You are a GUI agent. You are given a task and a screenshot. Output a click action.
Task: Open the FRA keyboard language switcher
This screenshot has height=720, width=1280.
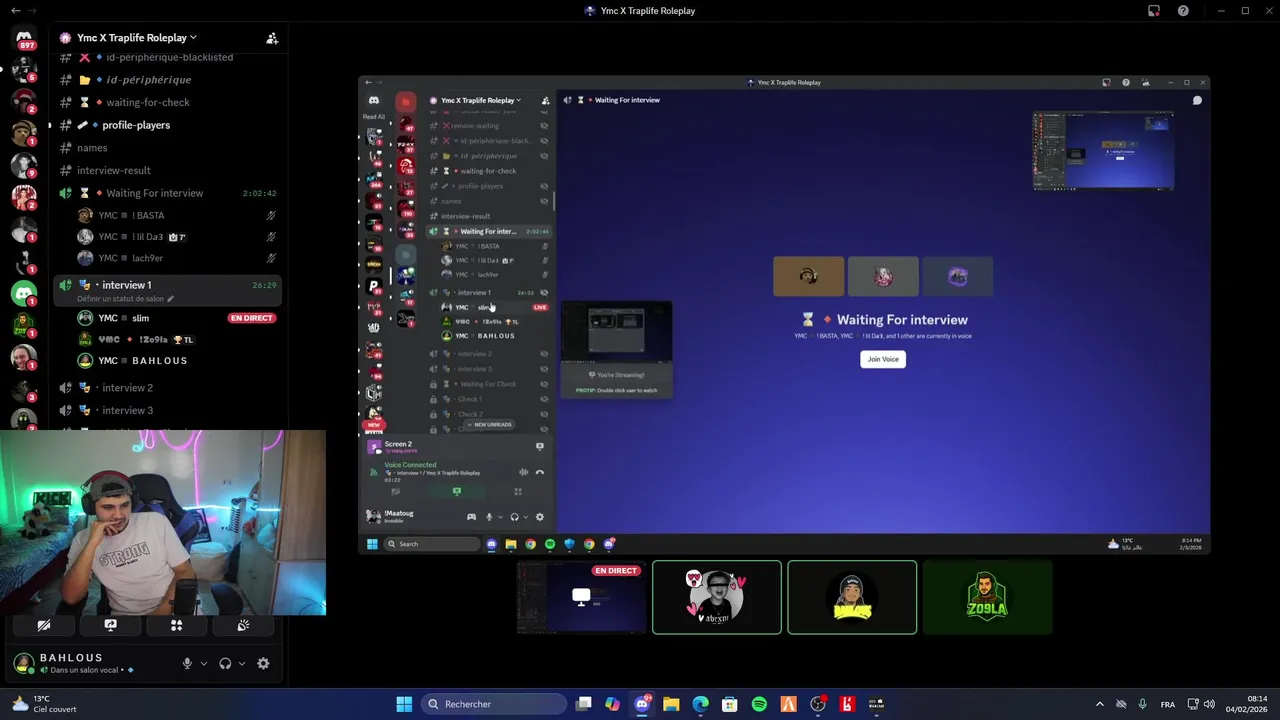(1168, 704)
